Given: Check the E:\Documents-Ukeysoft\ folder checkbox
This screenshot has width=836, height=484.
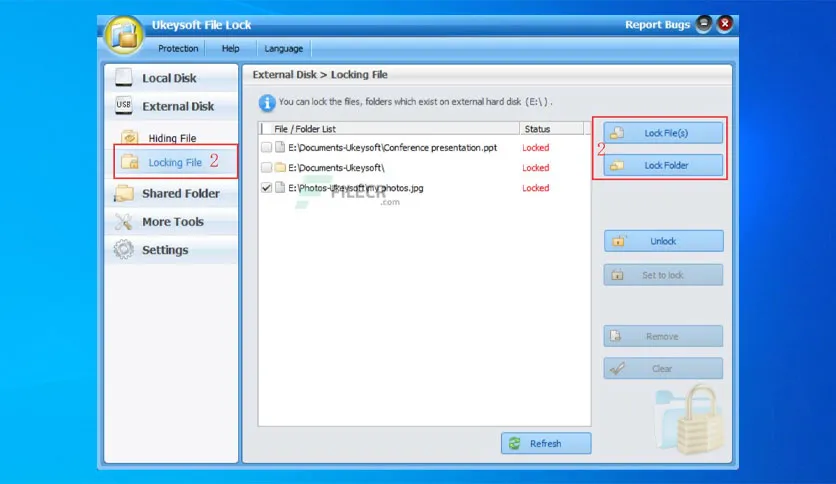Looking at the screenshot, I should point(267,167).
